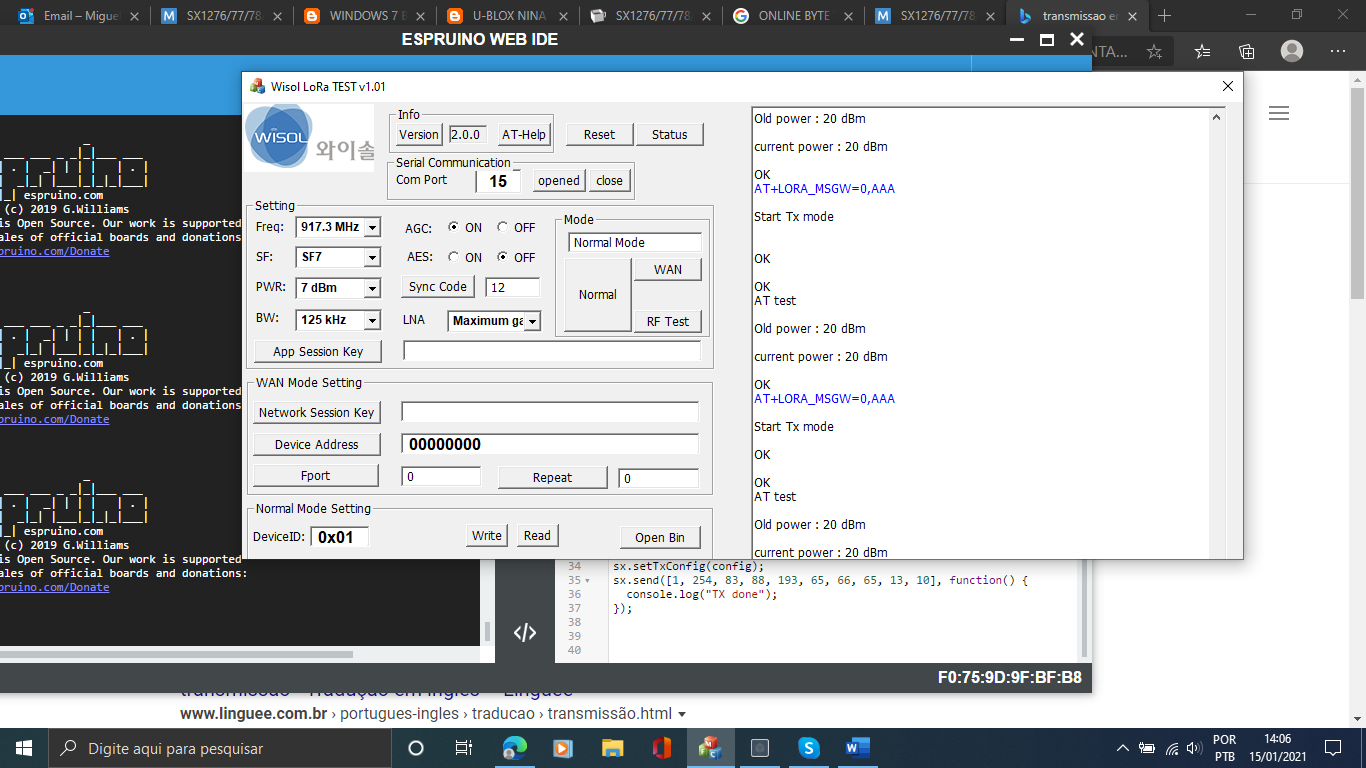Screen dimensions: 1366x768
Task: Click the Status button
Action: pyautogui.click(x=669, y=135)
